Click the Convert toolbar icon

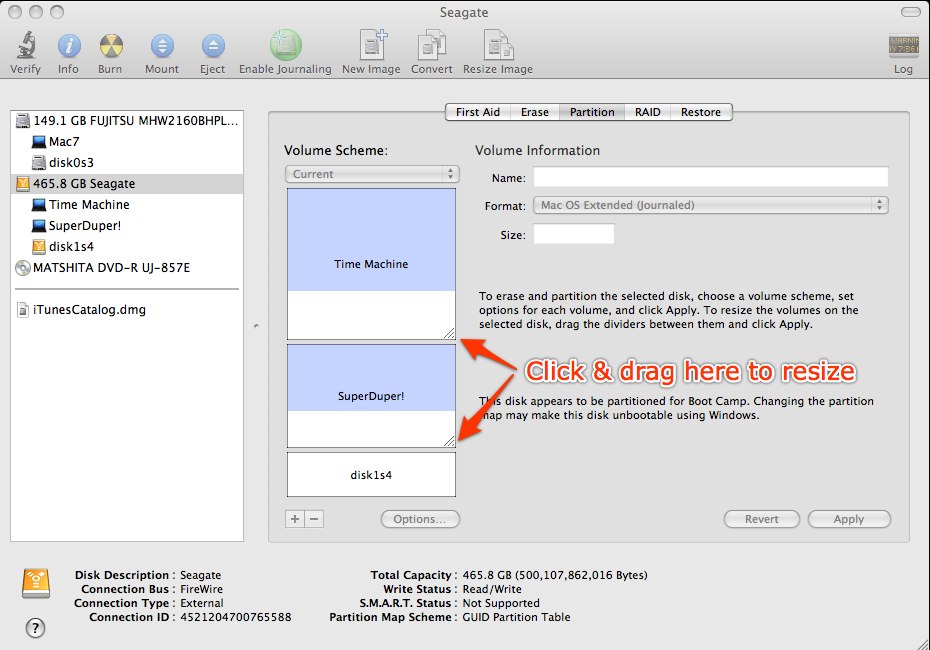pos(432,45)
